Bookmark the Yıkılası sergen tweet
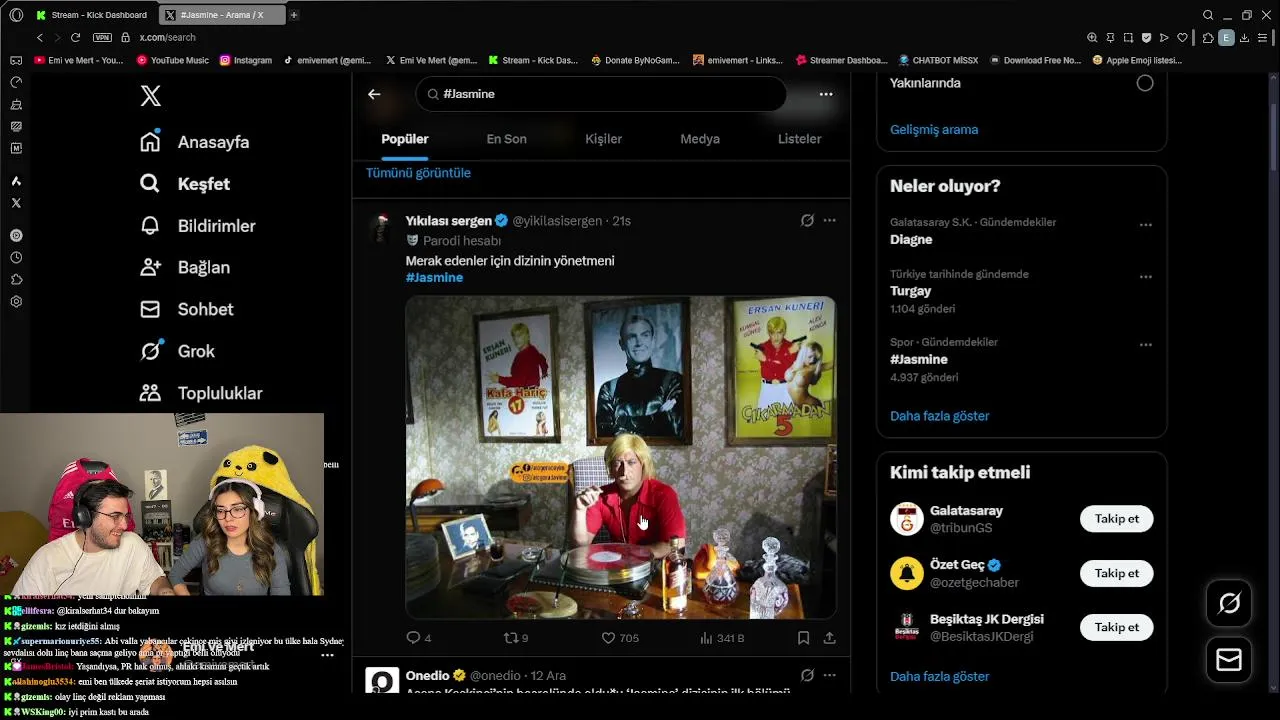The width and height of the screenshot is (1280, 720). (x=803, y=638)
